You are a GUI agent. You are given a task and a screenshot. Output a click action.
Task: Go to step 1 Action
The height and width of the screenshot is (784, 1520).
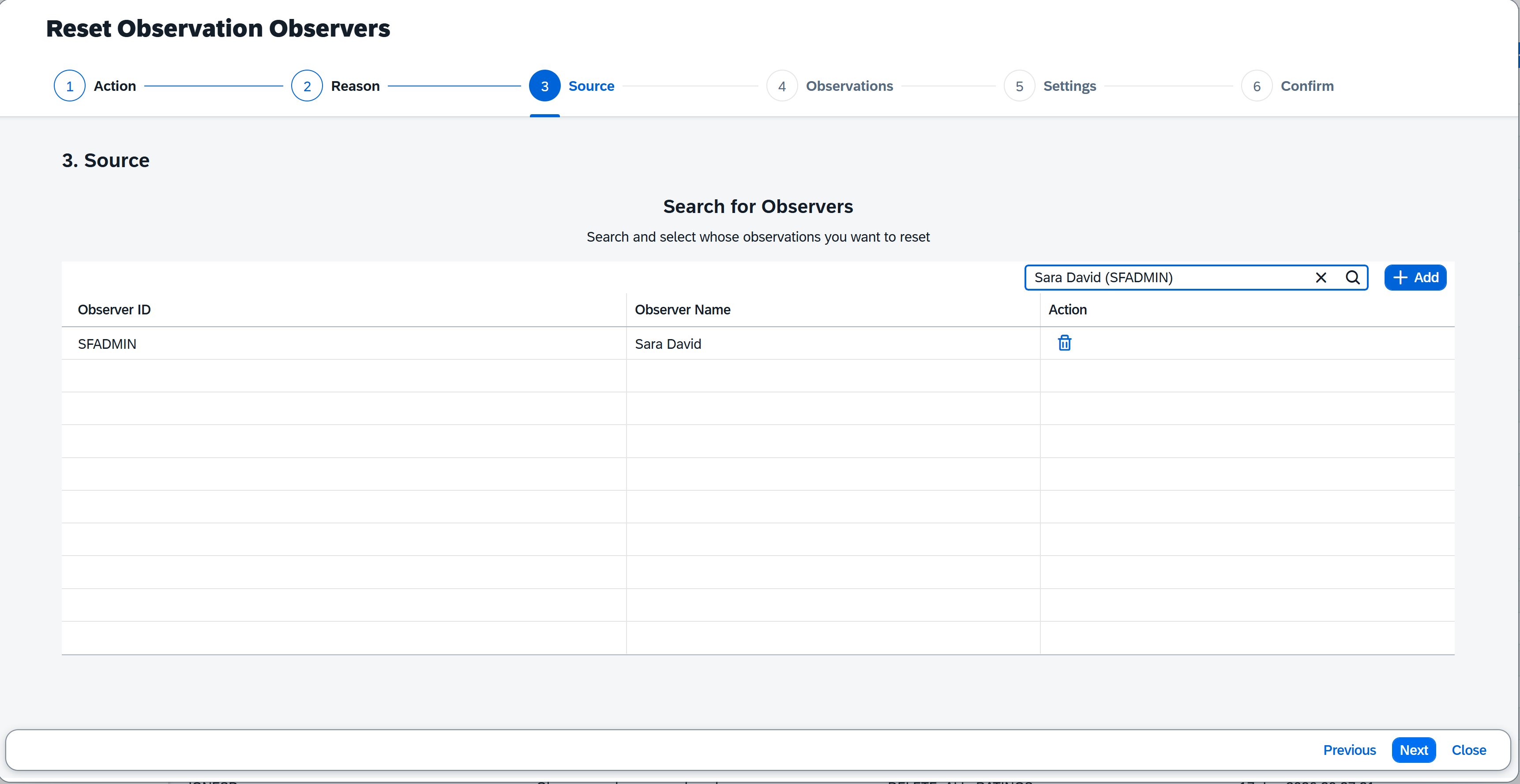click(70, 86)
